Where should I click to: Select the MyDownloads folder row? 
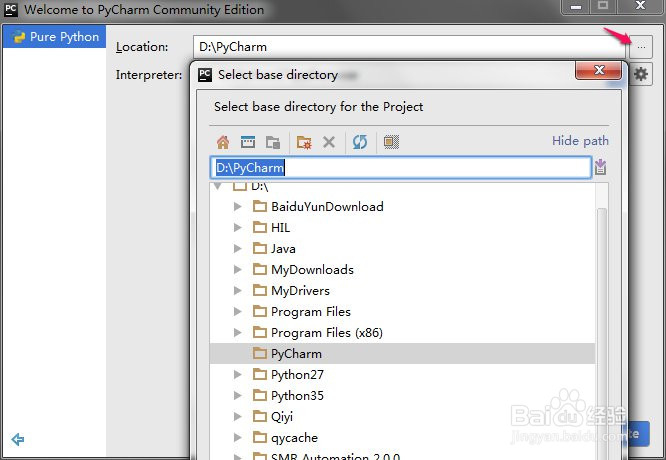tap(403, 269)
